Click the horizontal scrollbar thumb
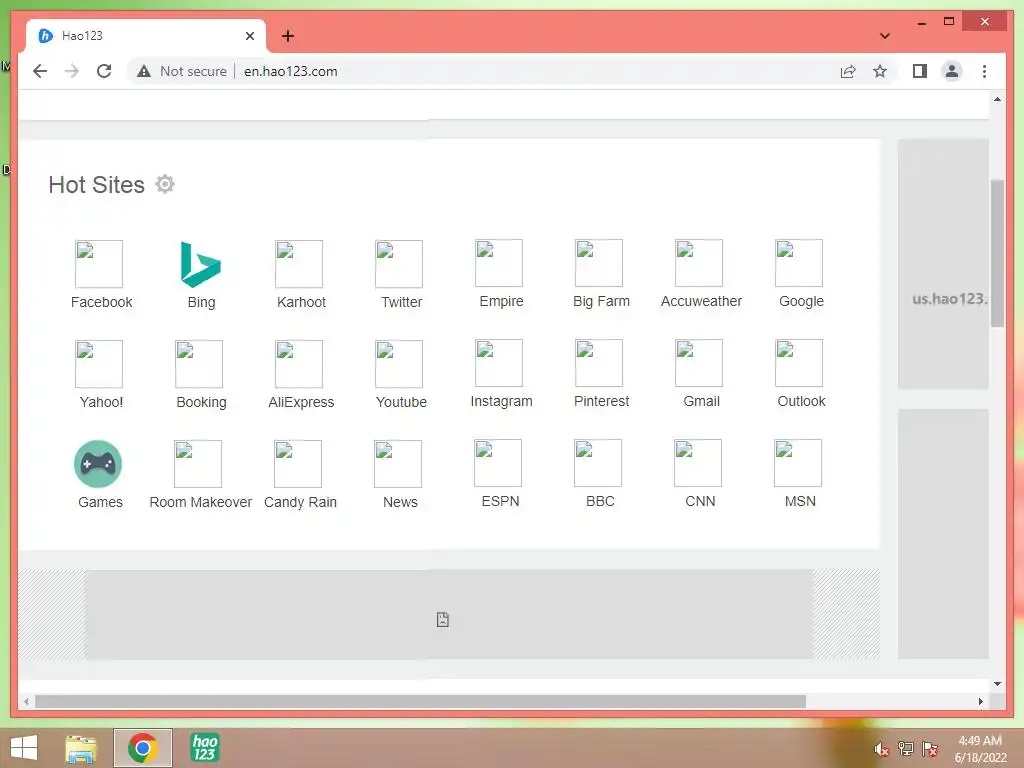Image resolution: width=1024 pixels, height=768 pixels. 421,701
